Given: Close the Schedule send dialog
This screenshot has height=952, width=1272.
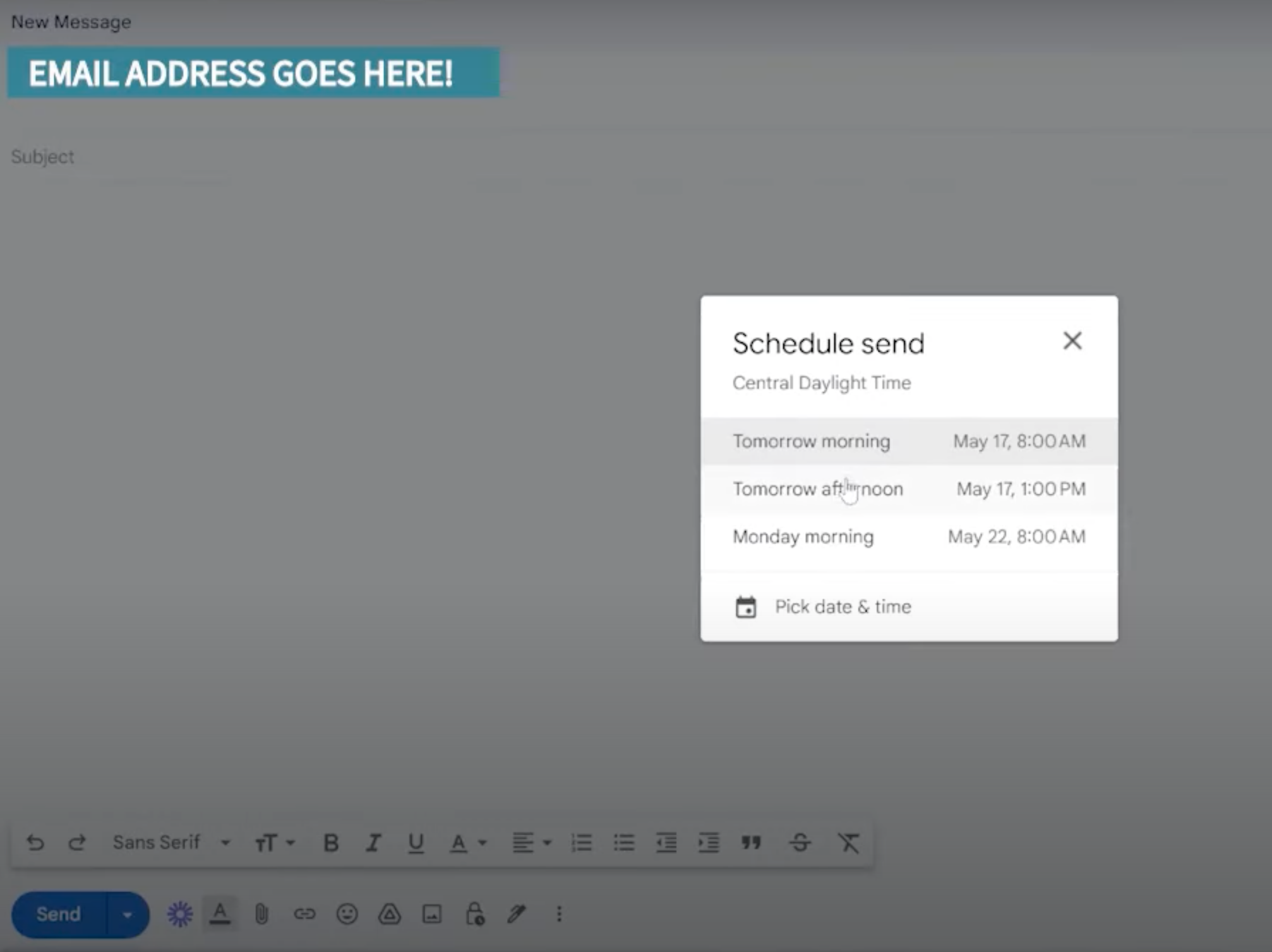Looking at the screenshot, I should [x=1071, y=340].
